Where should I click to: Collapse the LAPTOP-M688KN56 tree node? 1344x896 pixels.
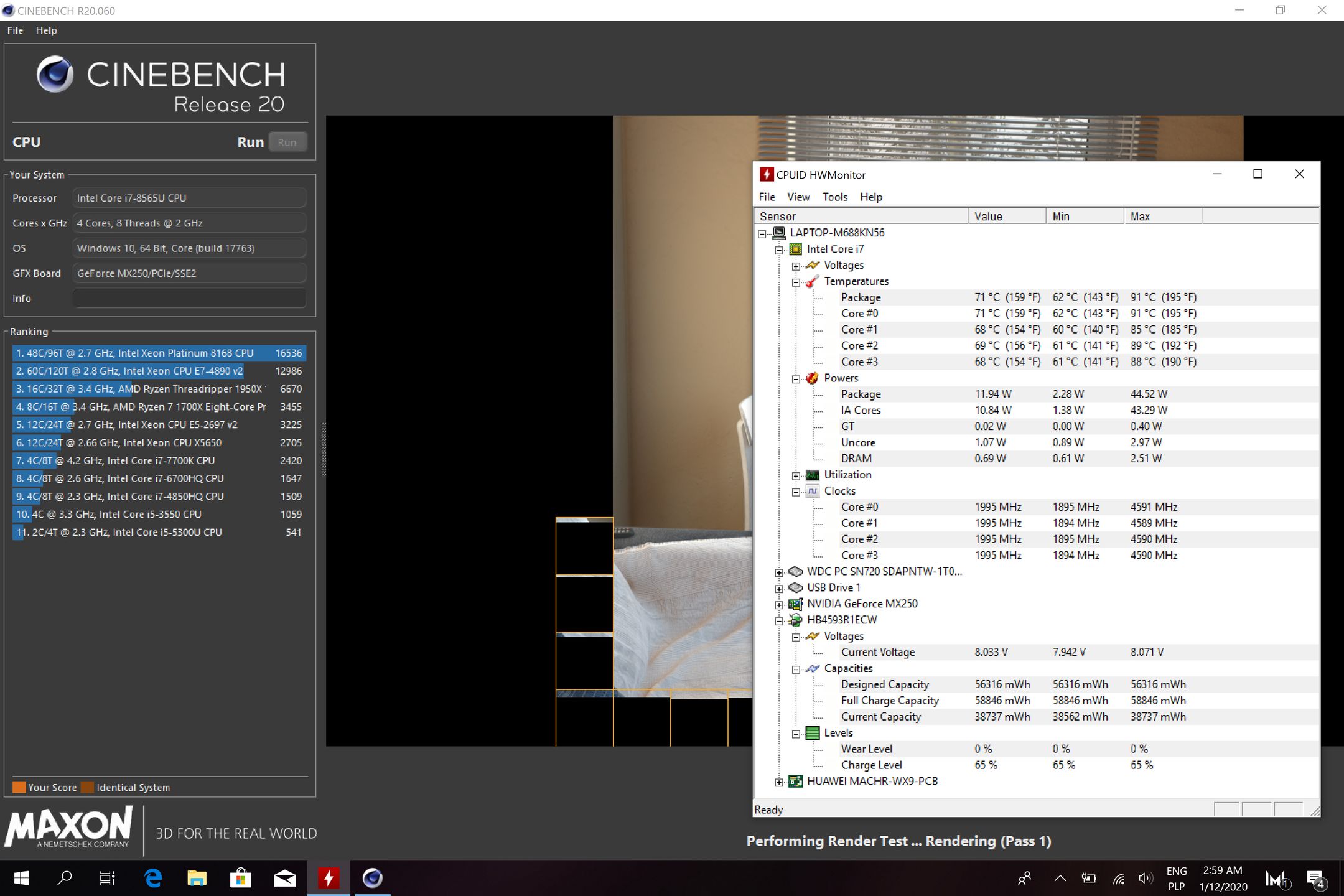(x=762, y=234)
